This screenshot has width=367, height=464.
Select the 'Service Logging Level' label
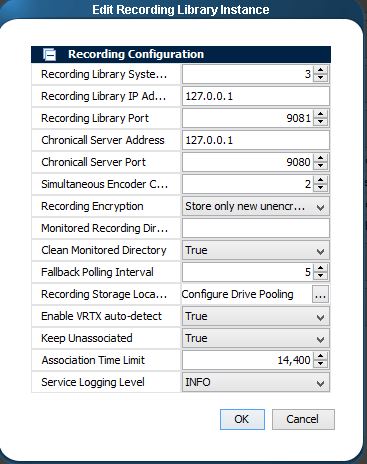coord(93,382)
